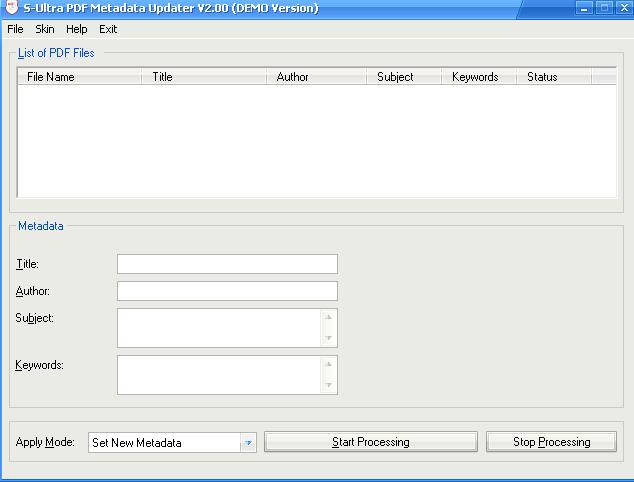Open the File menu
634x482 pixels.
(15, 29)
